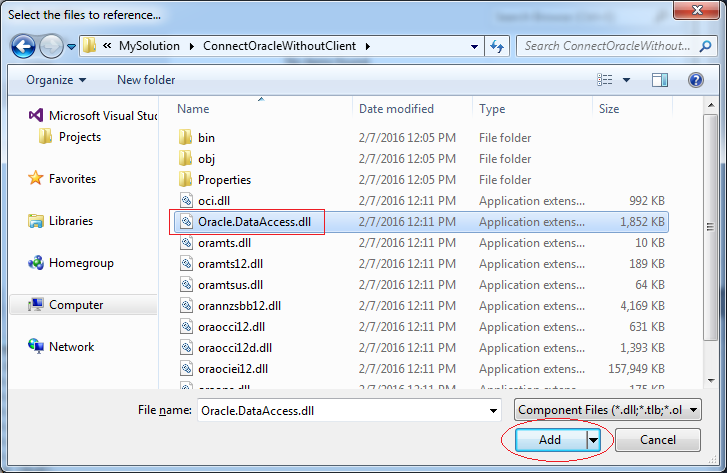Expand the arrow after ConnectOracleWithoutClient breadcrumb
This screenshot has height=473, width=727.
pos(368,46)
